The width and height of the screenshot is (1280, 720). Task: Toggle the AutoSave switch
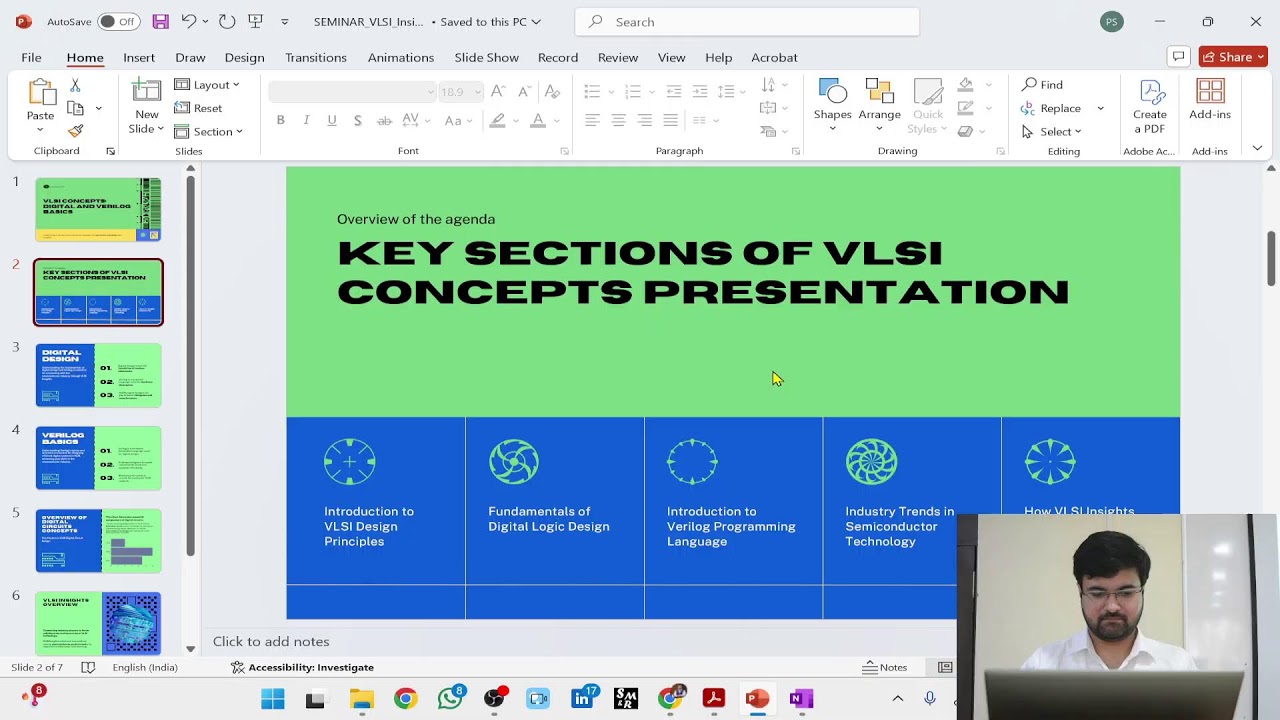(119, 21)
